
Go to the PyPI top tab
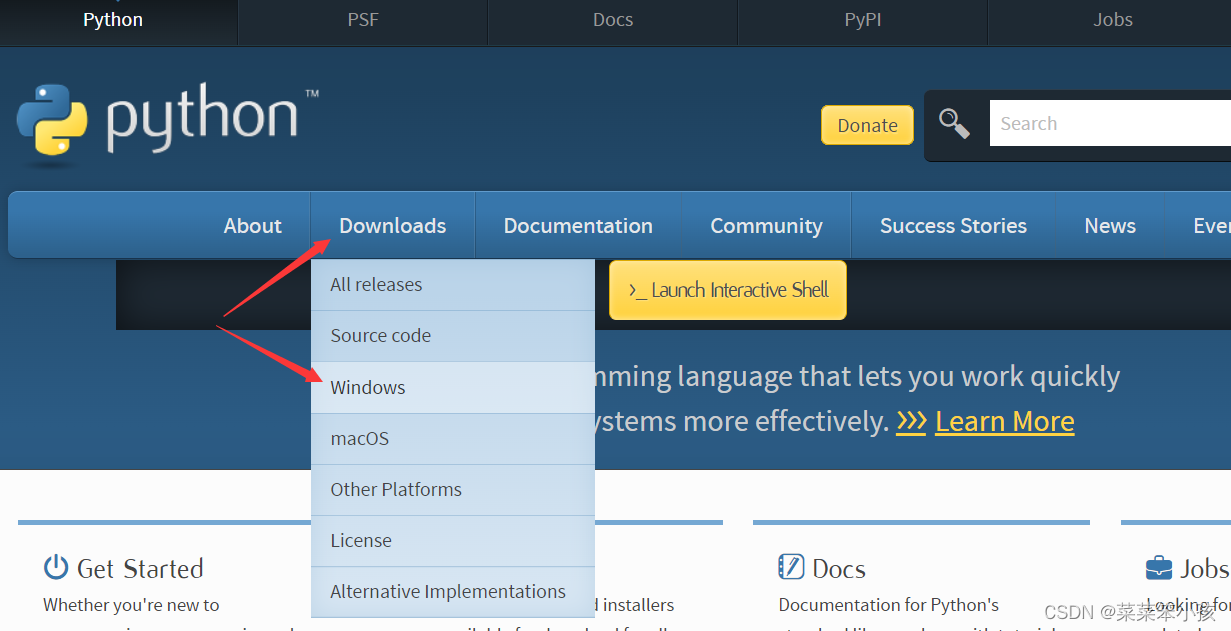pyautogui.click(x=863, y=20)
